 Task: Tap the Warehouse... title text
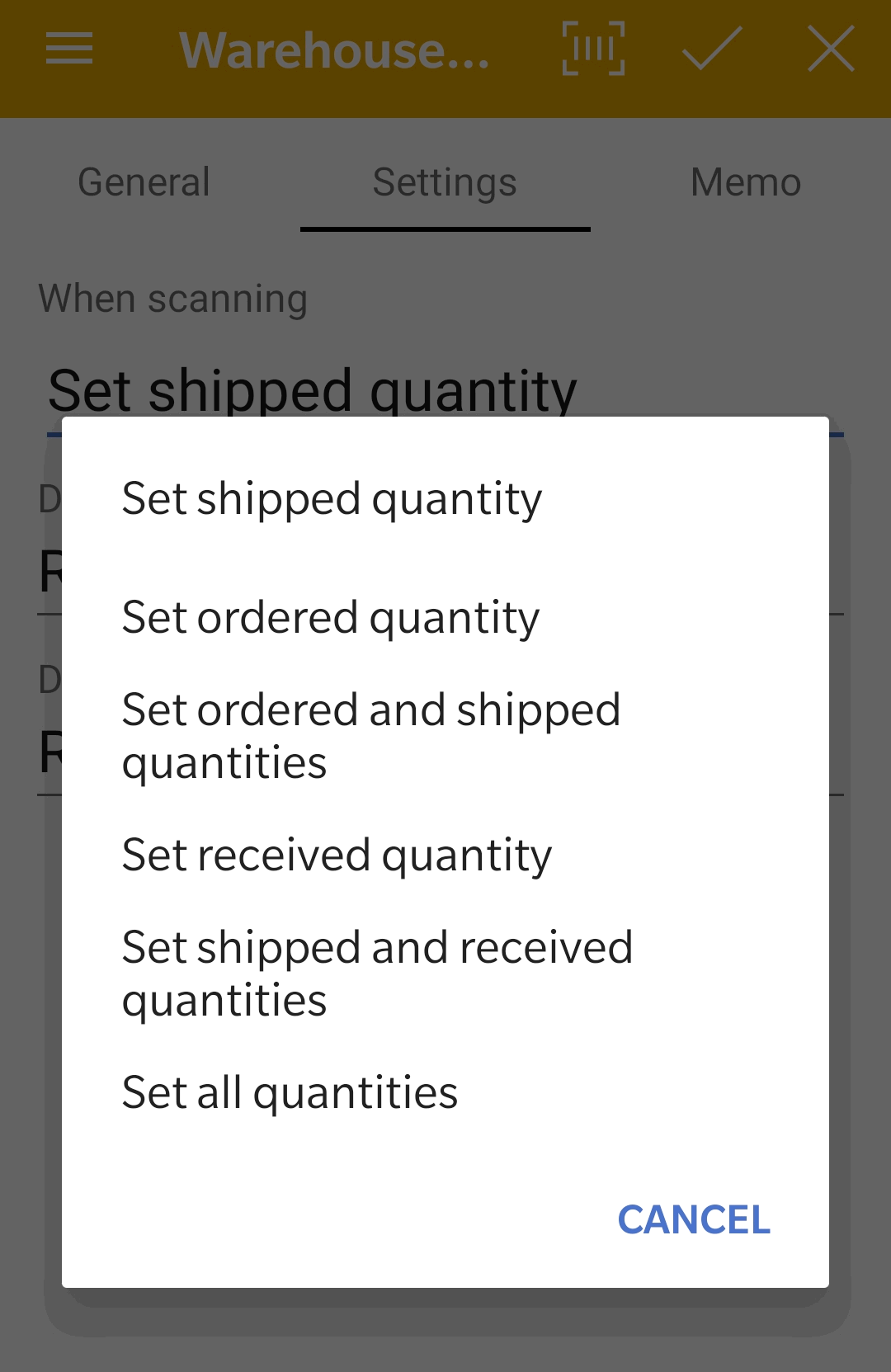coord(334,50)
